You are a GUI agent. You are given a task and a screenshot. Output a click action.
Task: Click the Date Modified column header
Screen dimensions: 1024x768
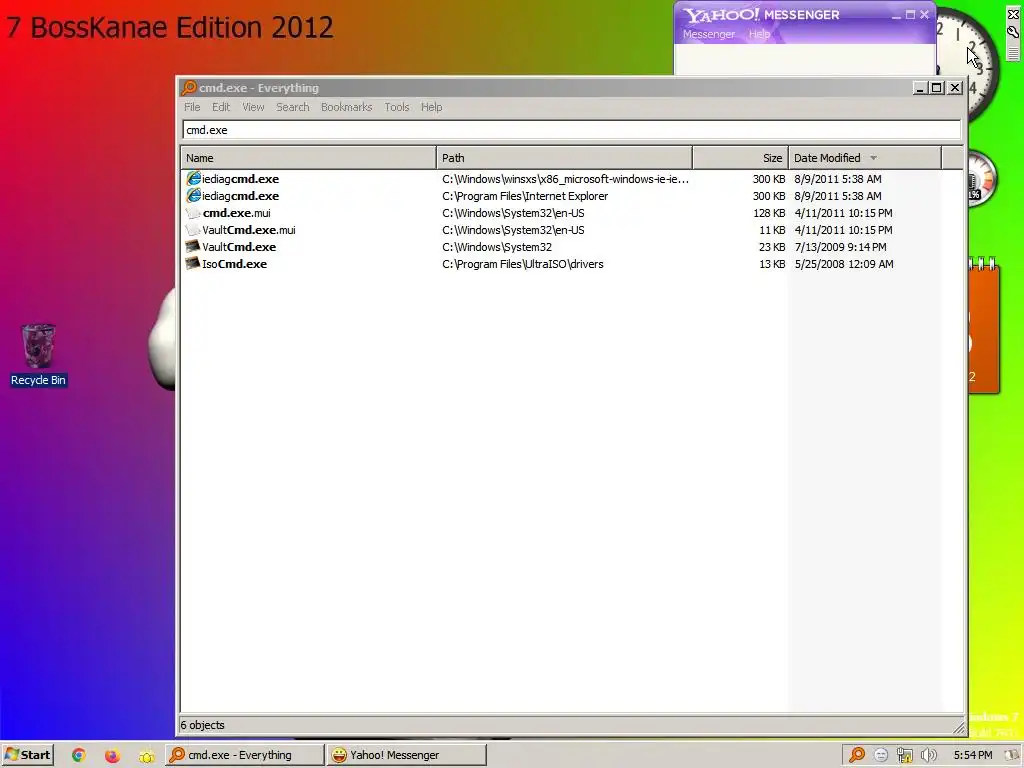pyautogui.click(x=865, y=158)
